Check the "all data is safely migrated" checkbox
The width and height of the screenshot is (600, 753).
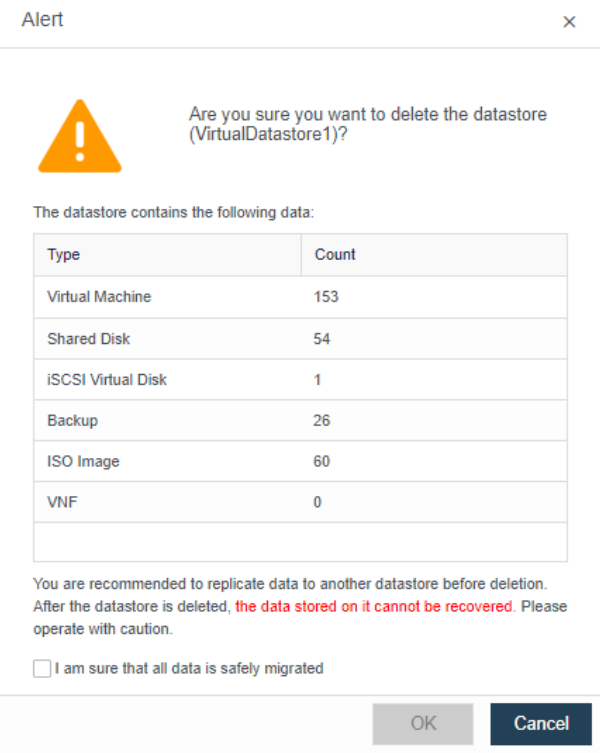(42, 669)
